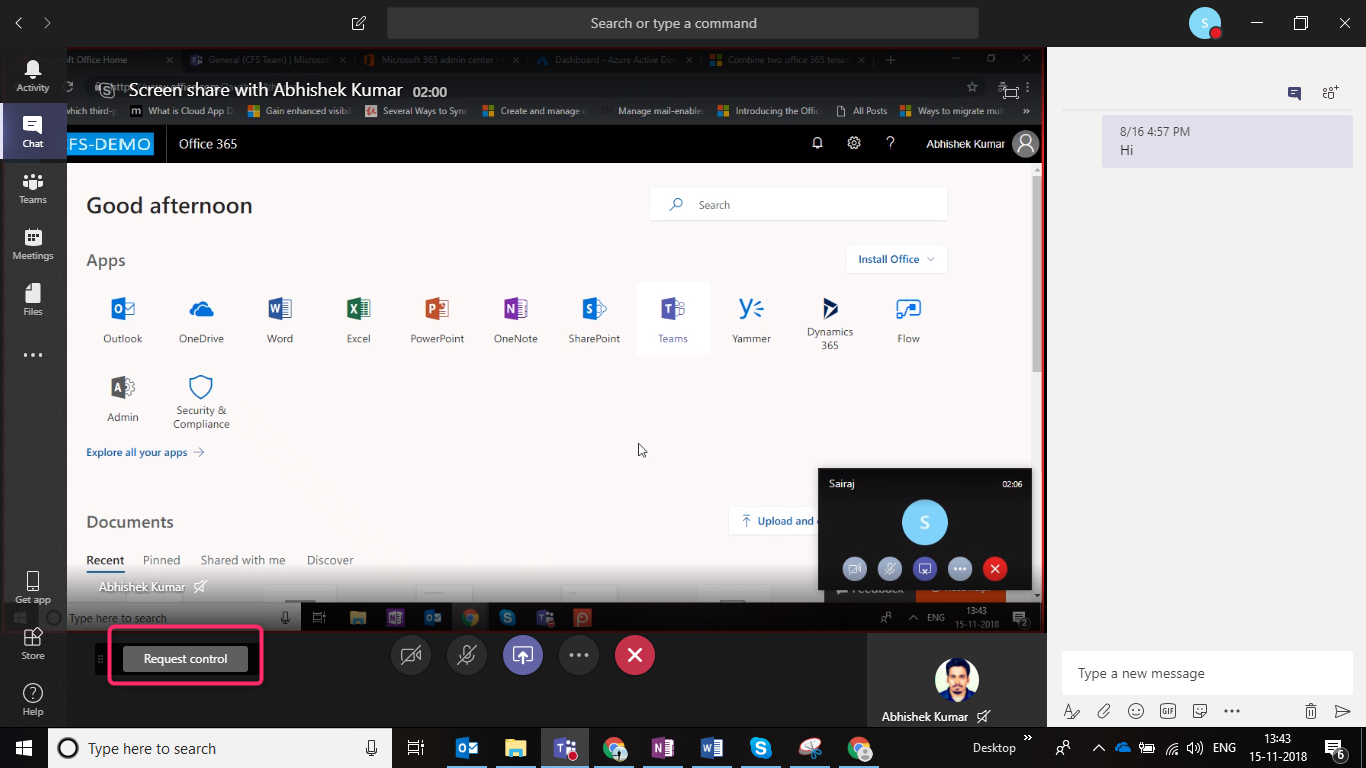This screenshot has height=768, width=1366.
Task: Attach a file to message
Action: point(1104,711)
